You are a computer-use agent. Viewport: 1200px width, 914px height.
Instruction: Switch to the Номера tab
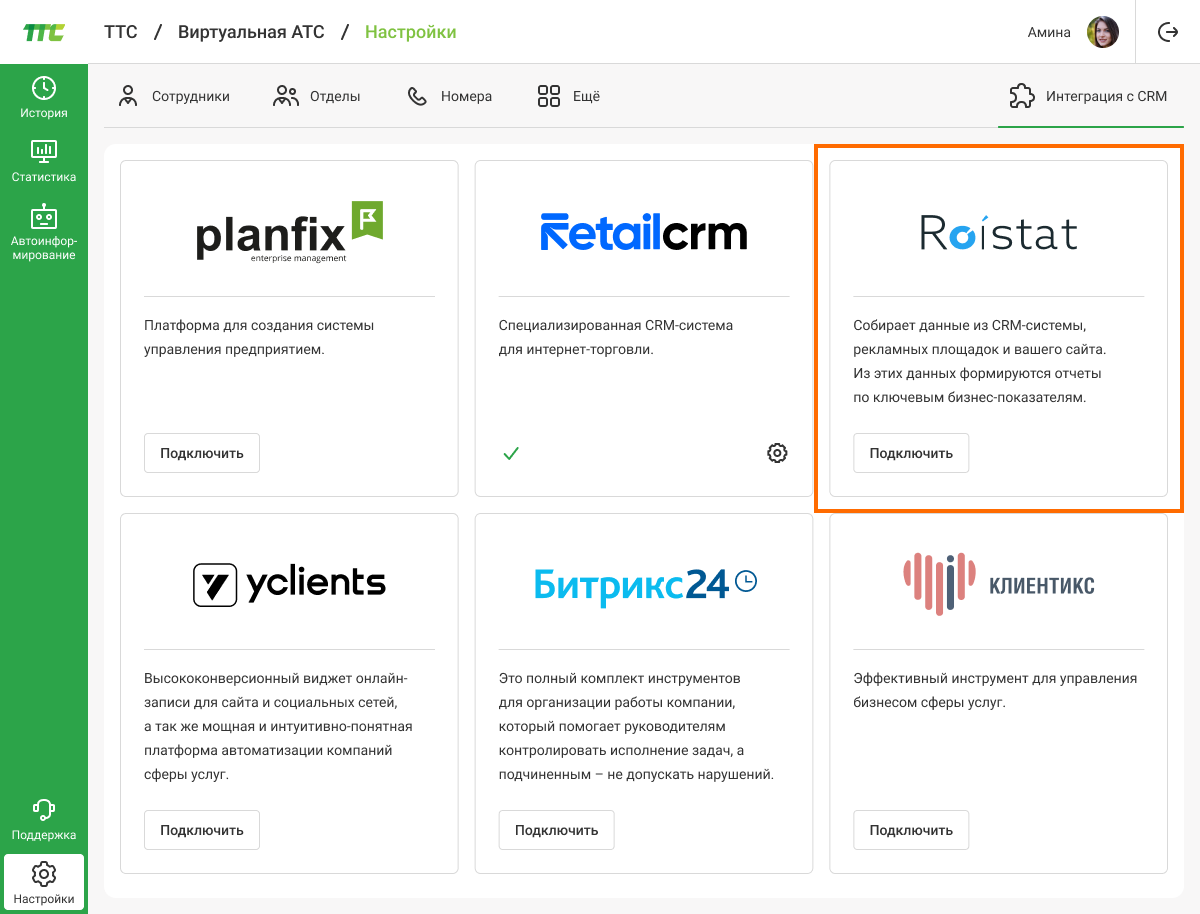point(450,96)
